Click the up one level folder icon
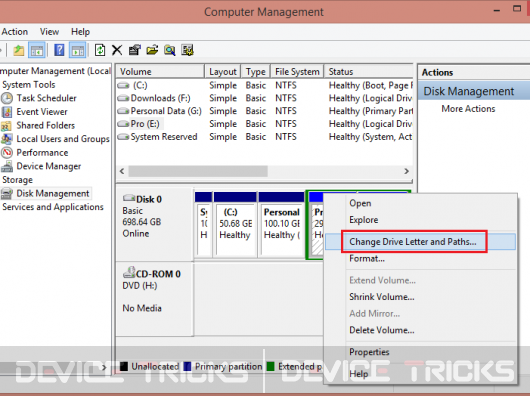530x396 pixels. pos(19,50)
